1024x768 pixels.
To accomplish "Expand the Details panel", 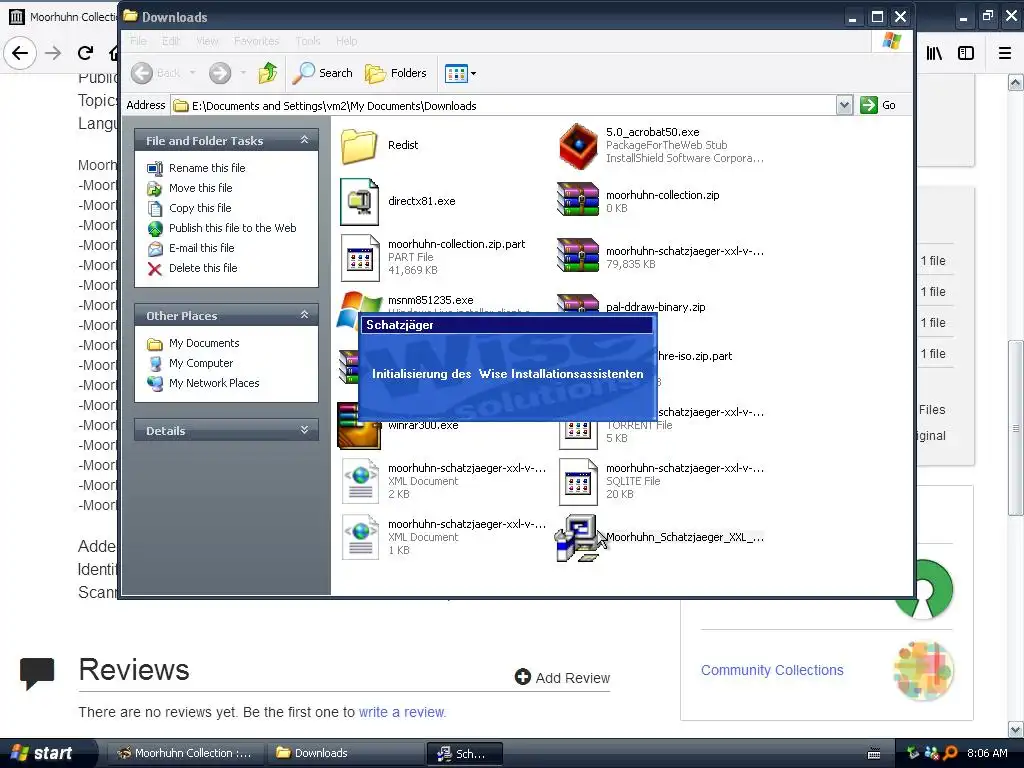I will [304, 430].
